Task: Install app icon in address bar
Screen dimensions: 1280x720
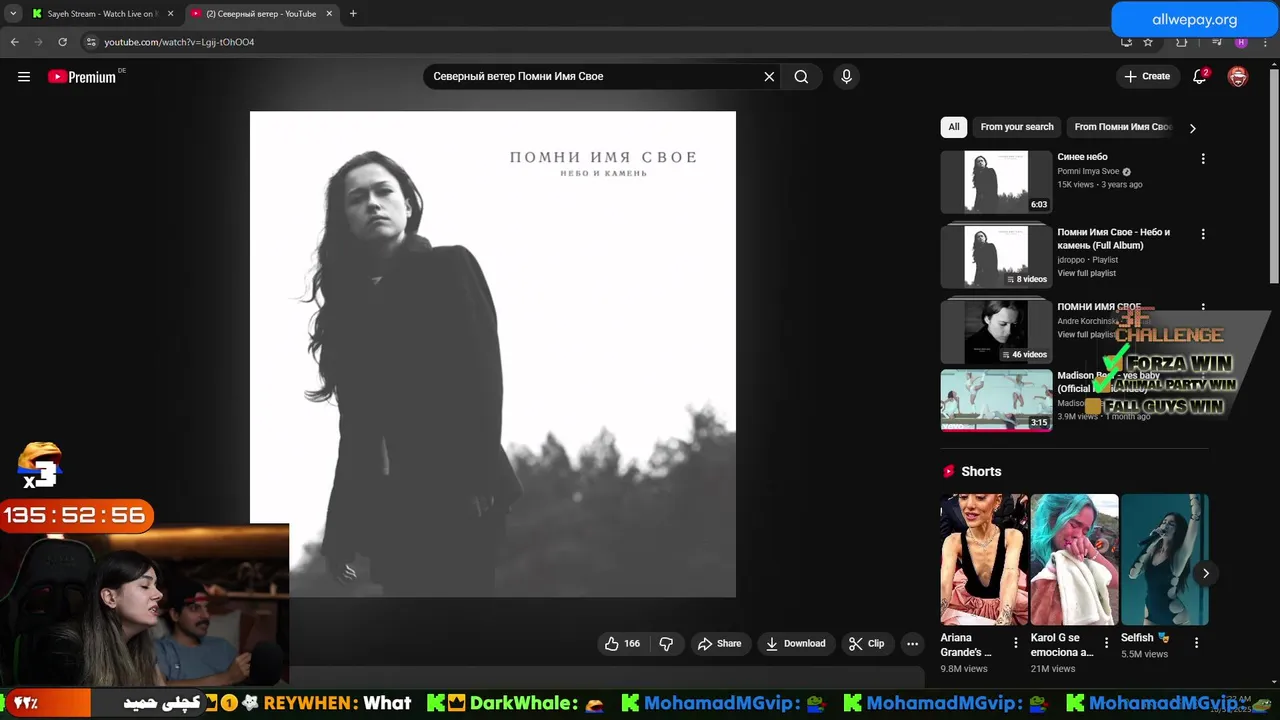Action: [1126, 42]
